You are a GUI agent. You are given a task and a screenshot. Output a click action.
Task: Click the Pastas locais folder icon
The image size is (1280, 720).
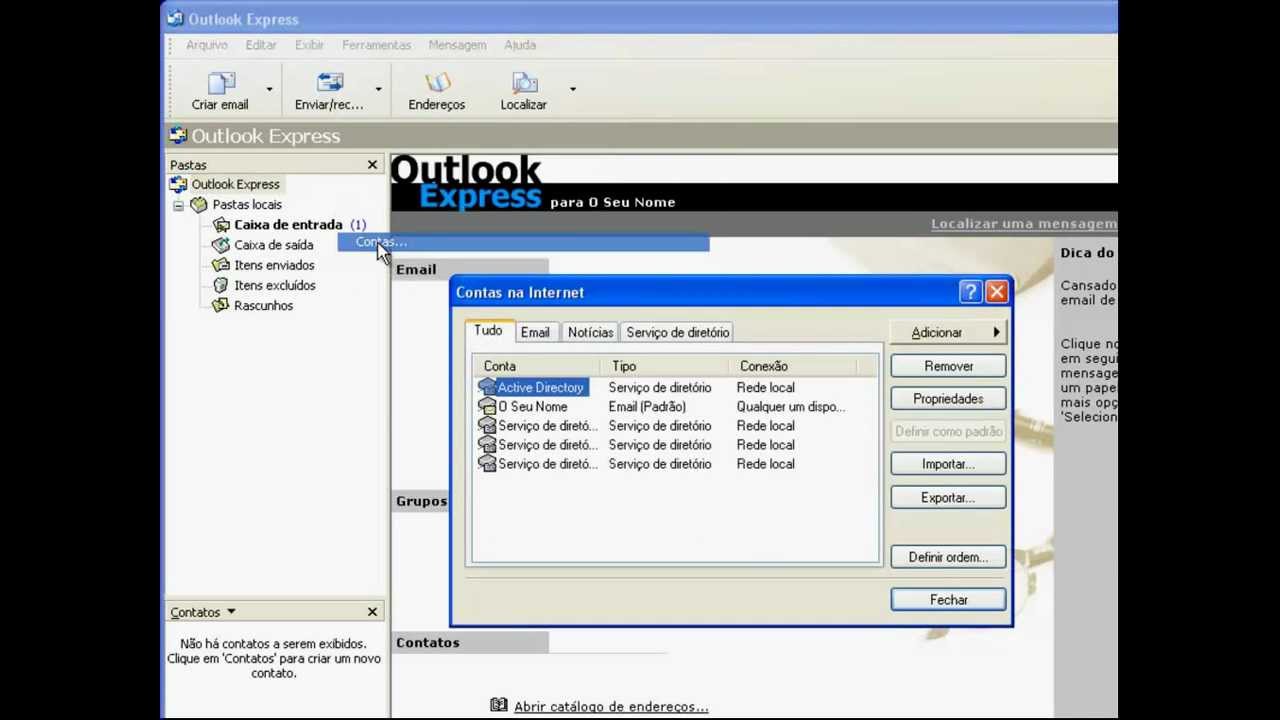tap(199, 205)
